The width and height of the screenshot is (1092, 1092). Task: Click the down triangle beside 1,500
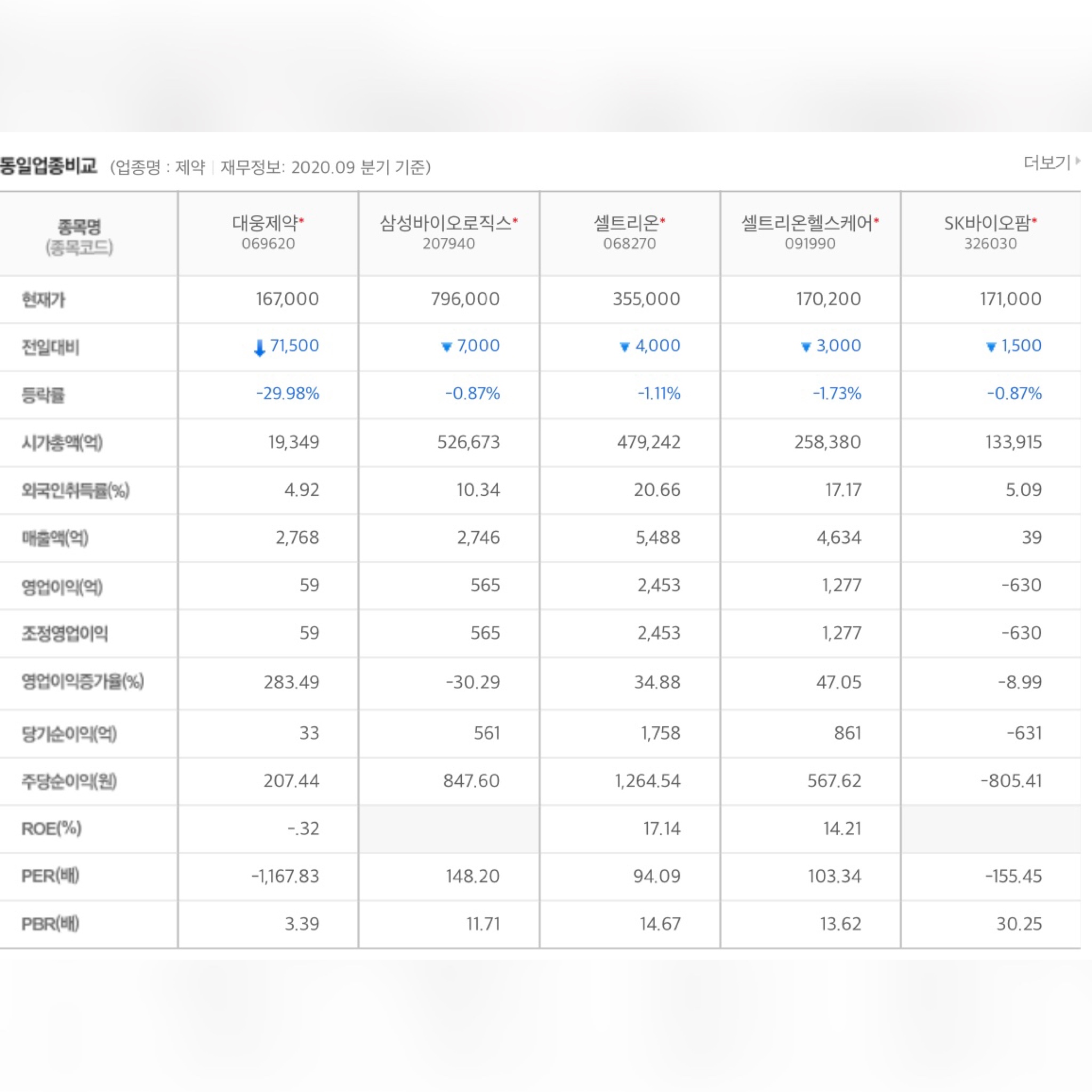(x=991, y=347)
